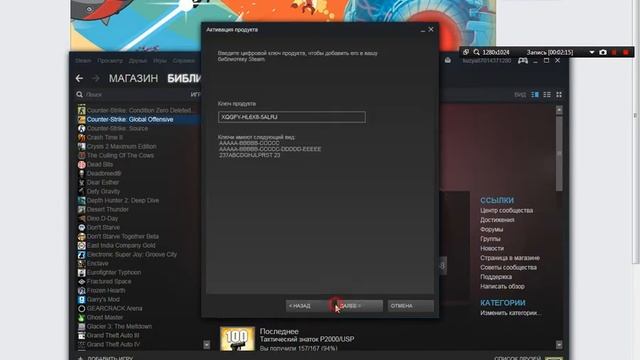
Task: Click the GEARCRACK Arena game icon
Action: (82, 308)
